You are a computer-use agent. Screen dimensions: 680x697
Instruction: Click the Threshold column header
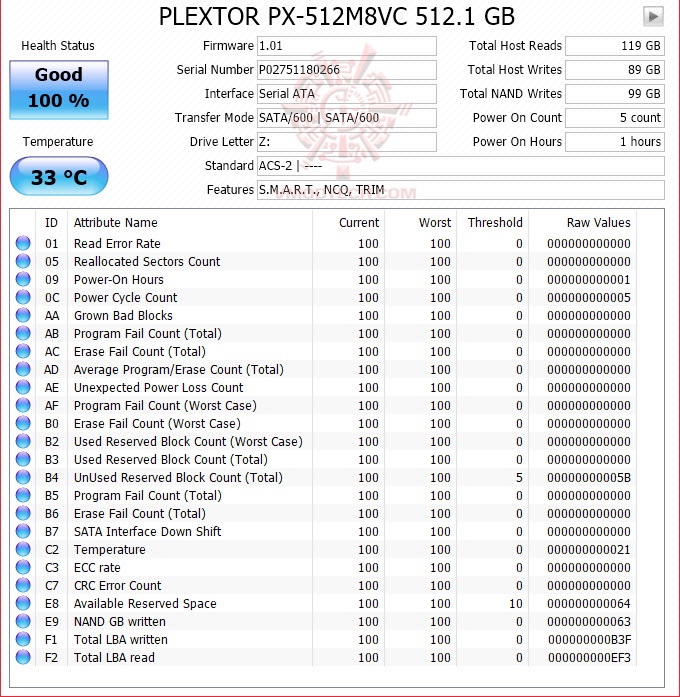[x=492, y=222]
